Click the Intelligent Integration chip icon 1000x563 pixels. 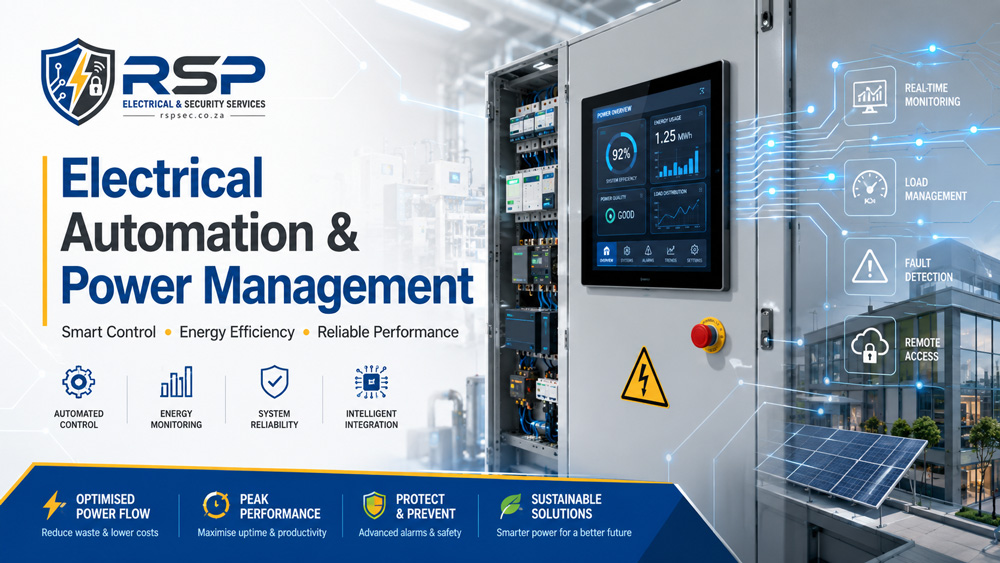point(371,382)
